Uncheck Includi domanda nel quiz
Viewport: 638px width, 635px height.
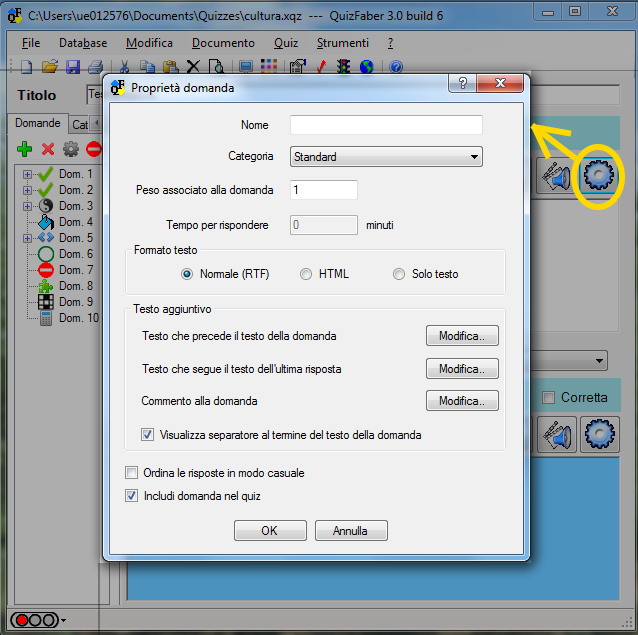132,495
